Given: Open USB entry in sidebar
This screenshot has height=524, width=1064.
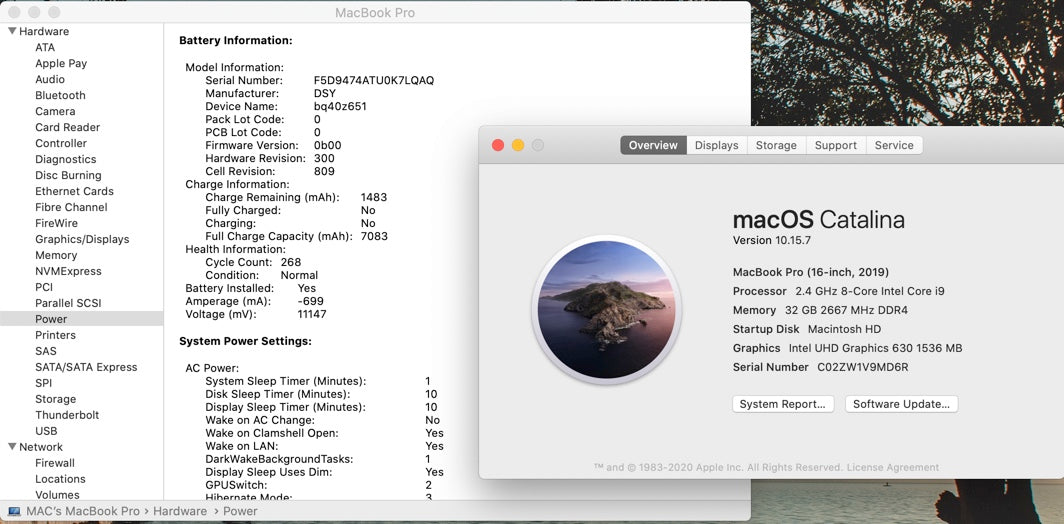Looking at the screenshot, I should (46, 431).
